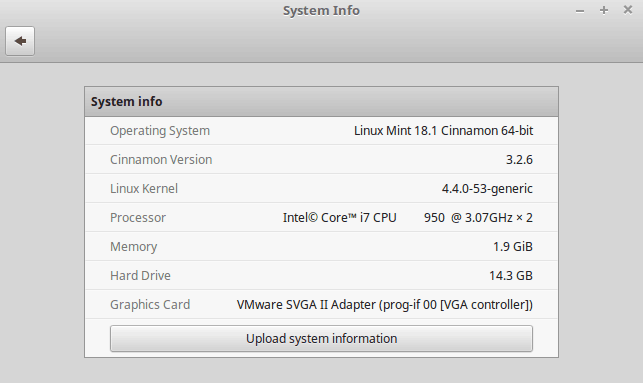Minimize the System Info window
The height and width of the screenshot is (383, 643).
point(579,11)
